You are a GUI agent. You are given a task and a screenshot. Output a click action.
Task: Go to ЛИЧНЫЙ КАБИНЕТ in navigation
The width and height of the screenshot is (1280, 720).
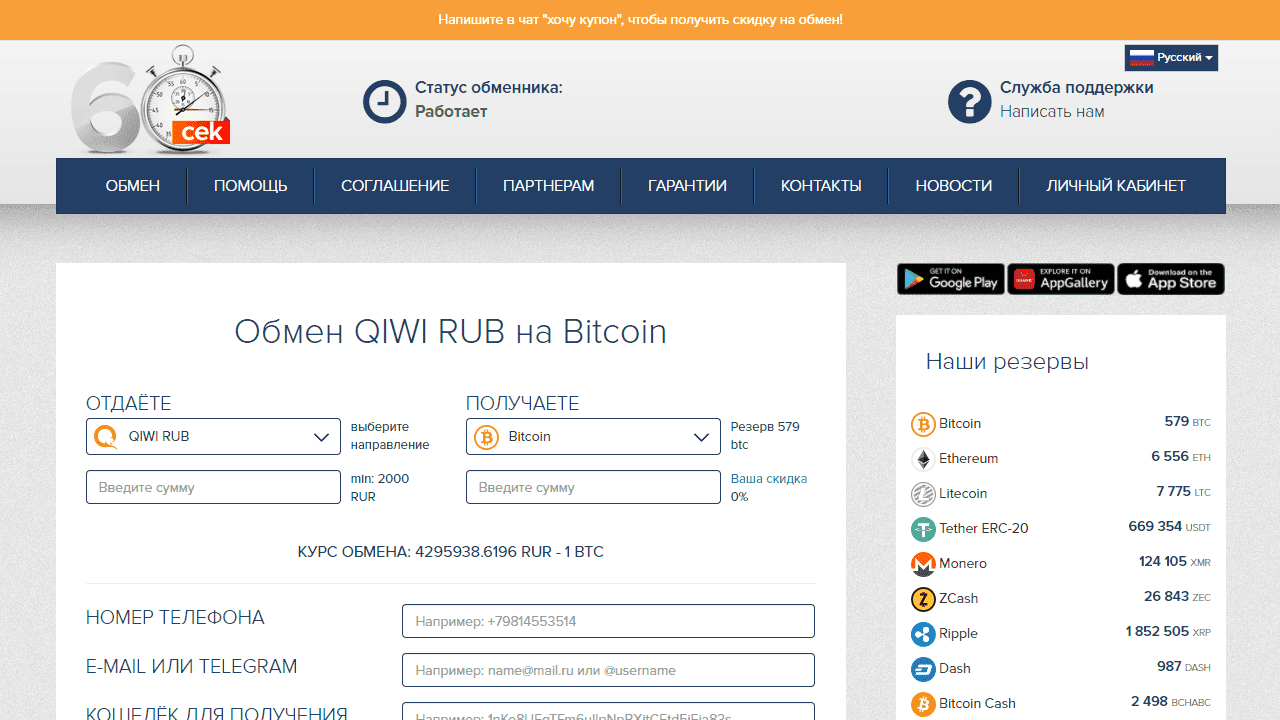point(1116,186)
